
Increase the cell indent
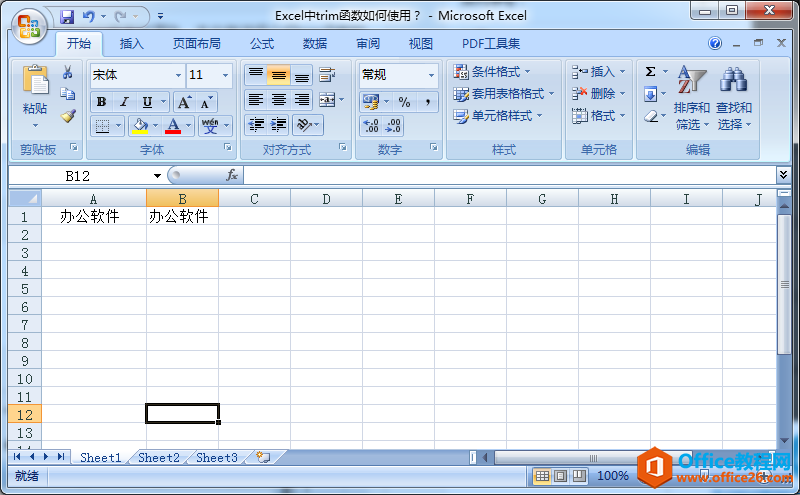(x=279, y=125)
